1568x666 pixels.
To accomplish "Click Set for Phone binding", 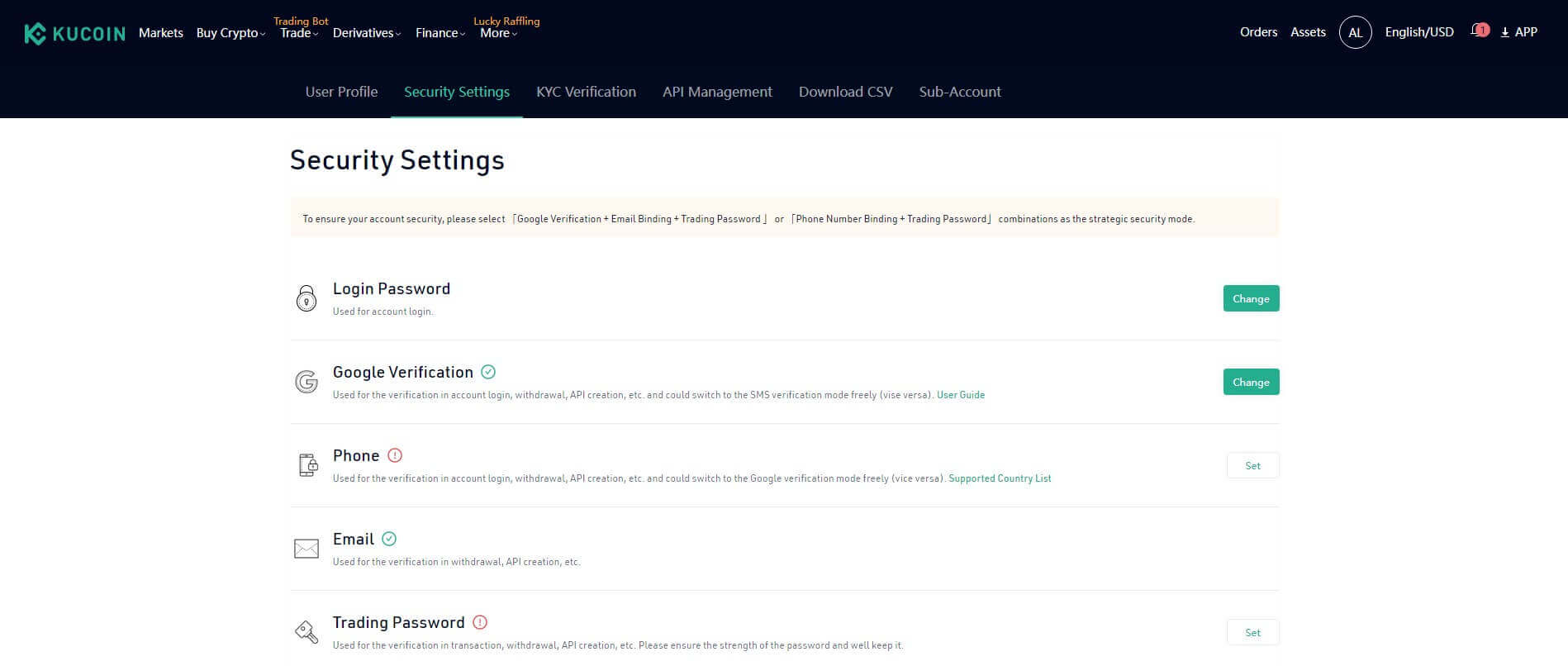I will [1252, 465].
